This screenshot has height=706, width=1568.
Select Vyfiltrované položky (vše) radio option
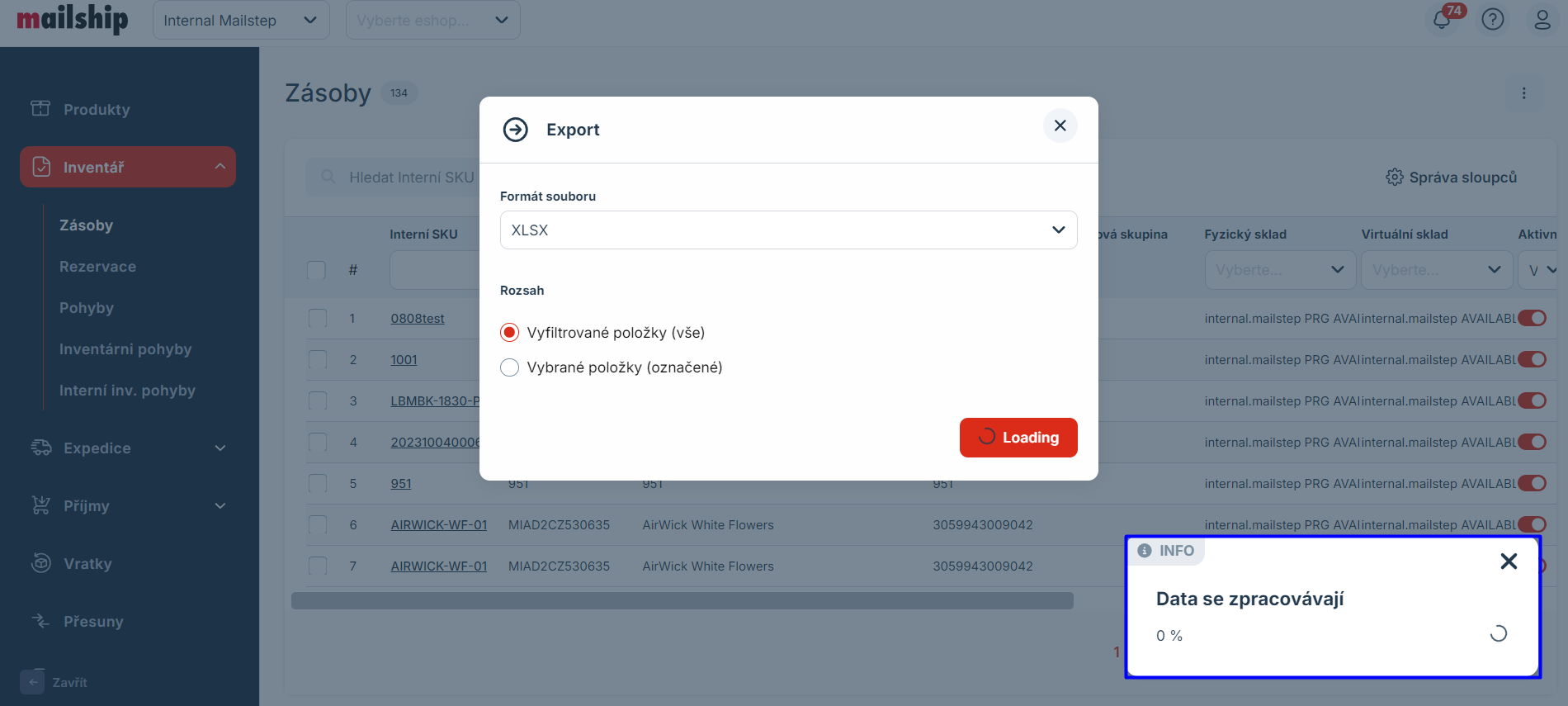[510, 333]
